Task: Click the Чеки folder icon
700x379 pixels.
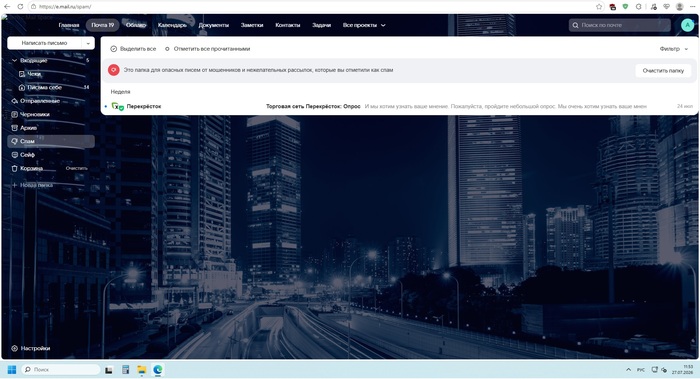Action: (22, 74)
